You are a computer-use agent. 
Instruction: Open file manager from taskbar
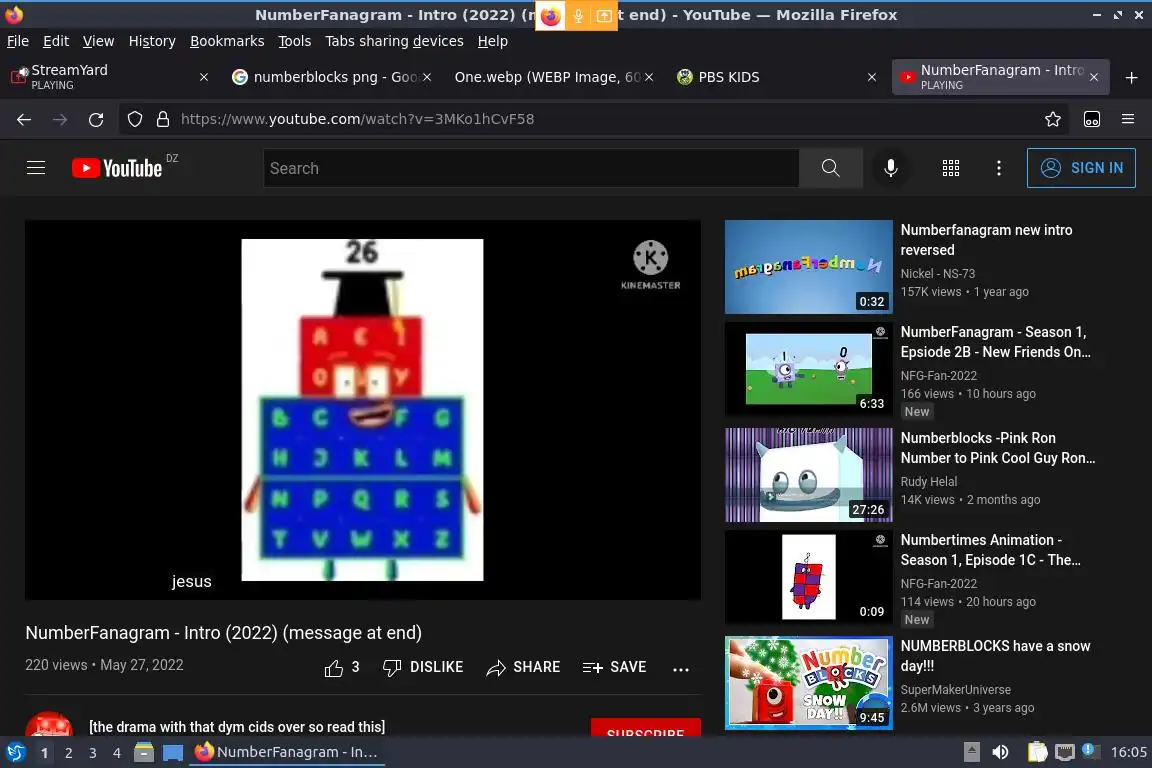(144, 752)
